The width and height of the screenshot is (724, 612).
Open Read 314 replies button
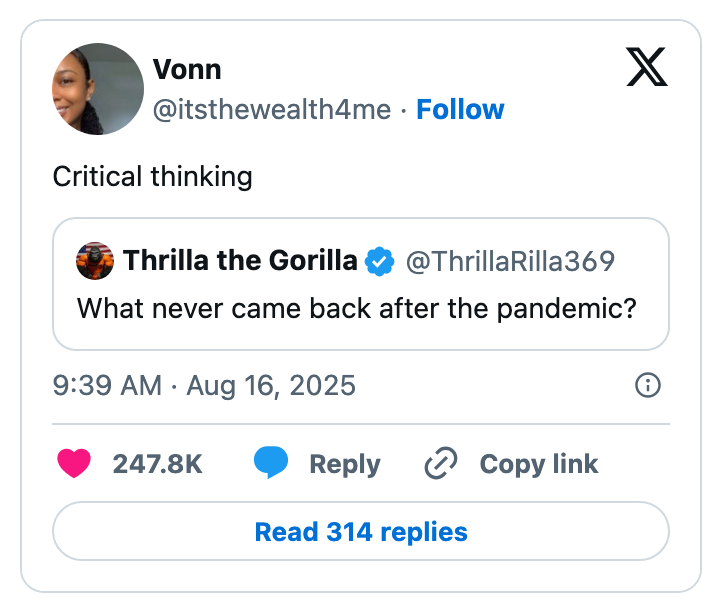[x=361, y=531]
